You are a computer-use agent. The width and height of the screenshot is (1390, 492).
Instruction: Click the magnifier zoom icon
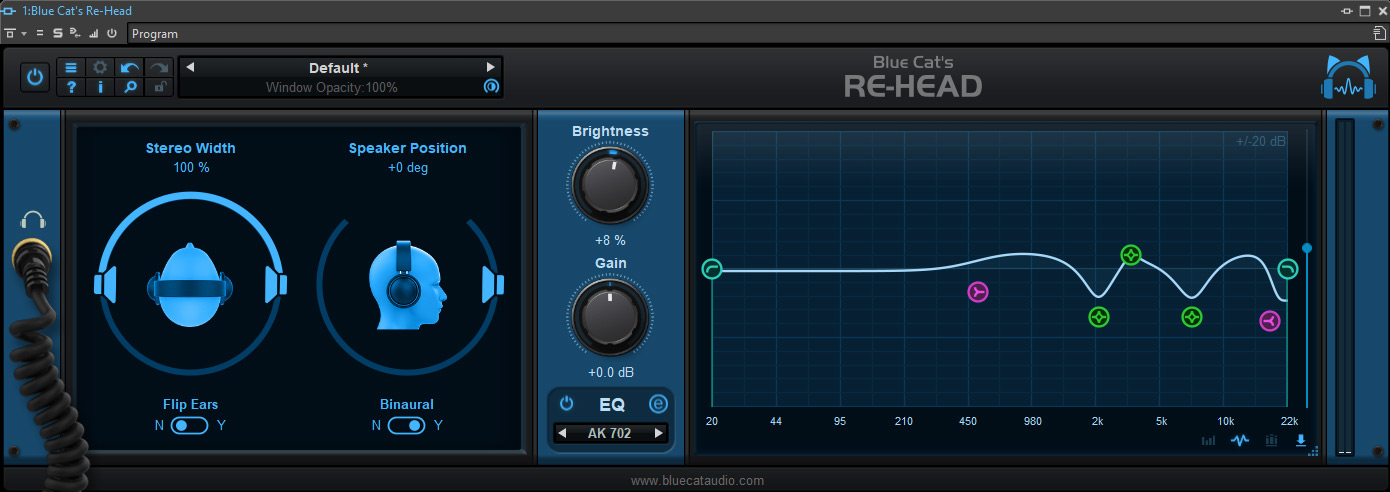pyautogui.click(x=129, y=88)
